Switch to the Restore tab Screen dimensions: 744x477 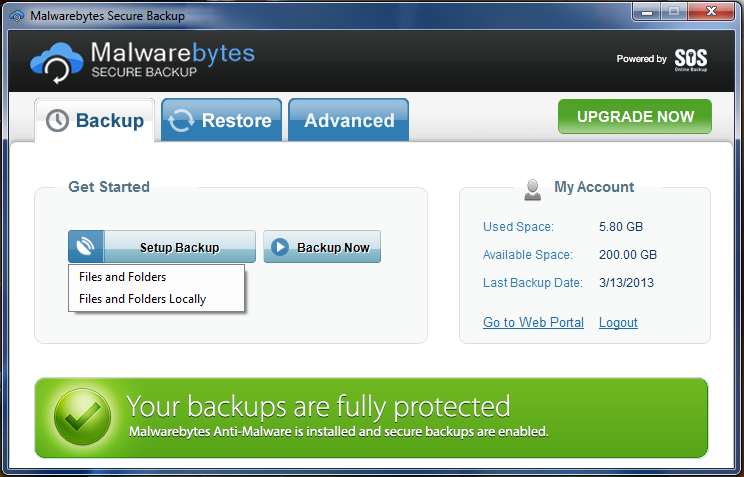tap(220, 121)
